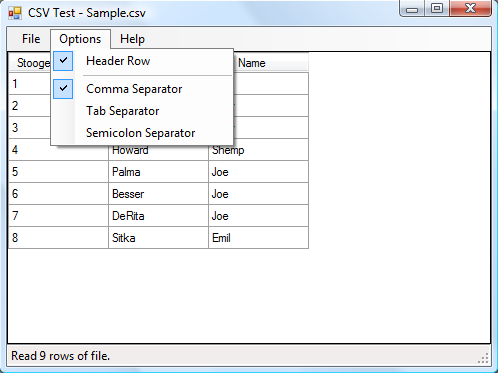Open the File menu
498x373 pixels.
pyautogui.click(x=31, y=39)
